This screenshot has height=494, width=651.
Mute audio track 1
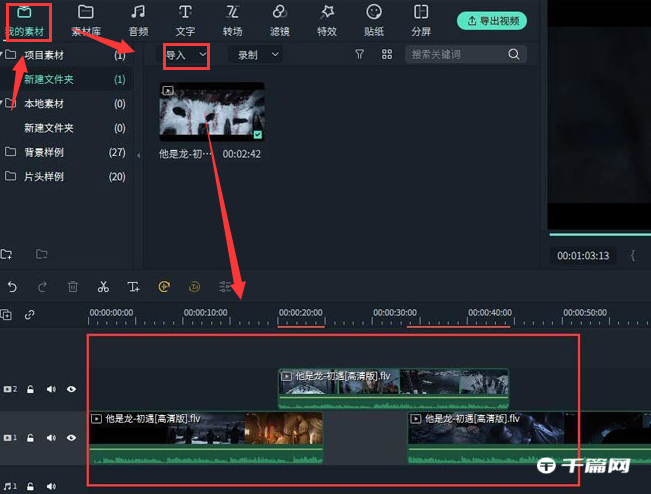tap(51, 487)
